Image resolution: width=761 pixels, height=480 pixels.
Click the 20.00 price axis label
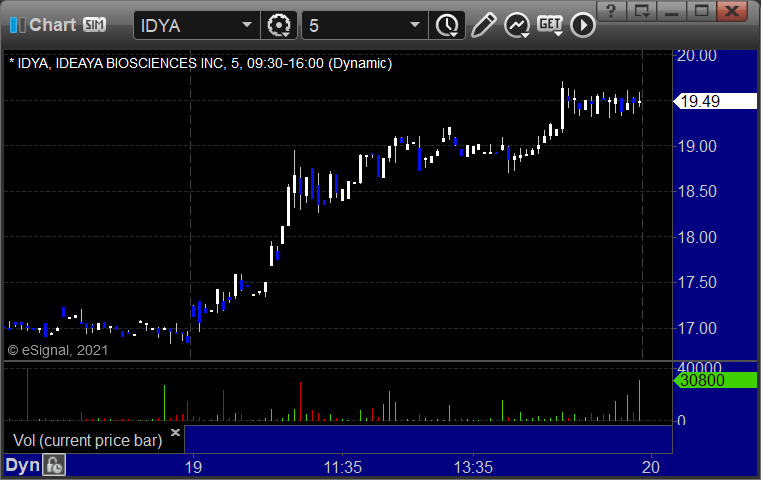[x=696, y=56]
